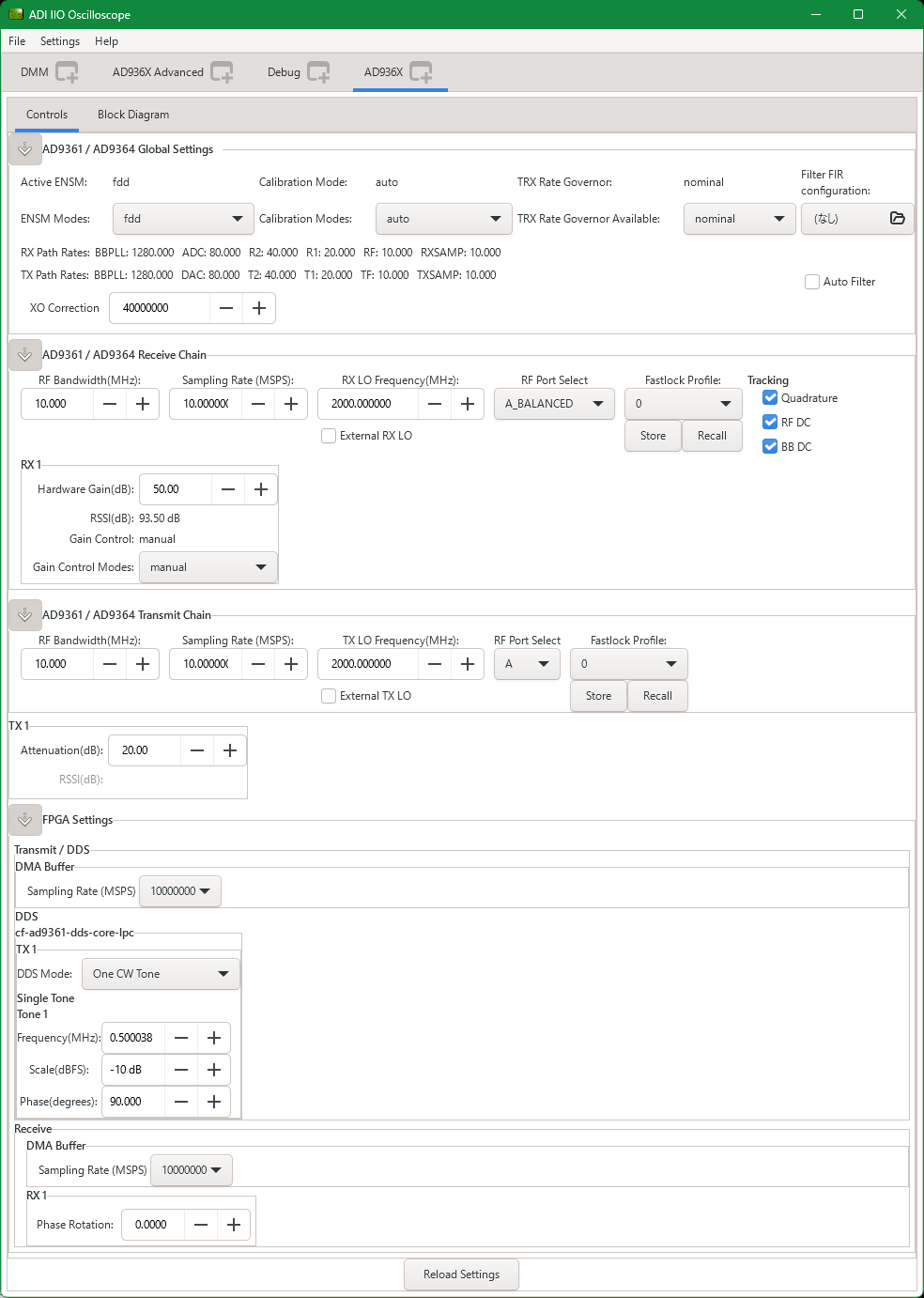Click the Reload Settings button

tap(461, 1275)
